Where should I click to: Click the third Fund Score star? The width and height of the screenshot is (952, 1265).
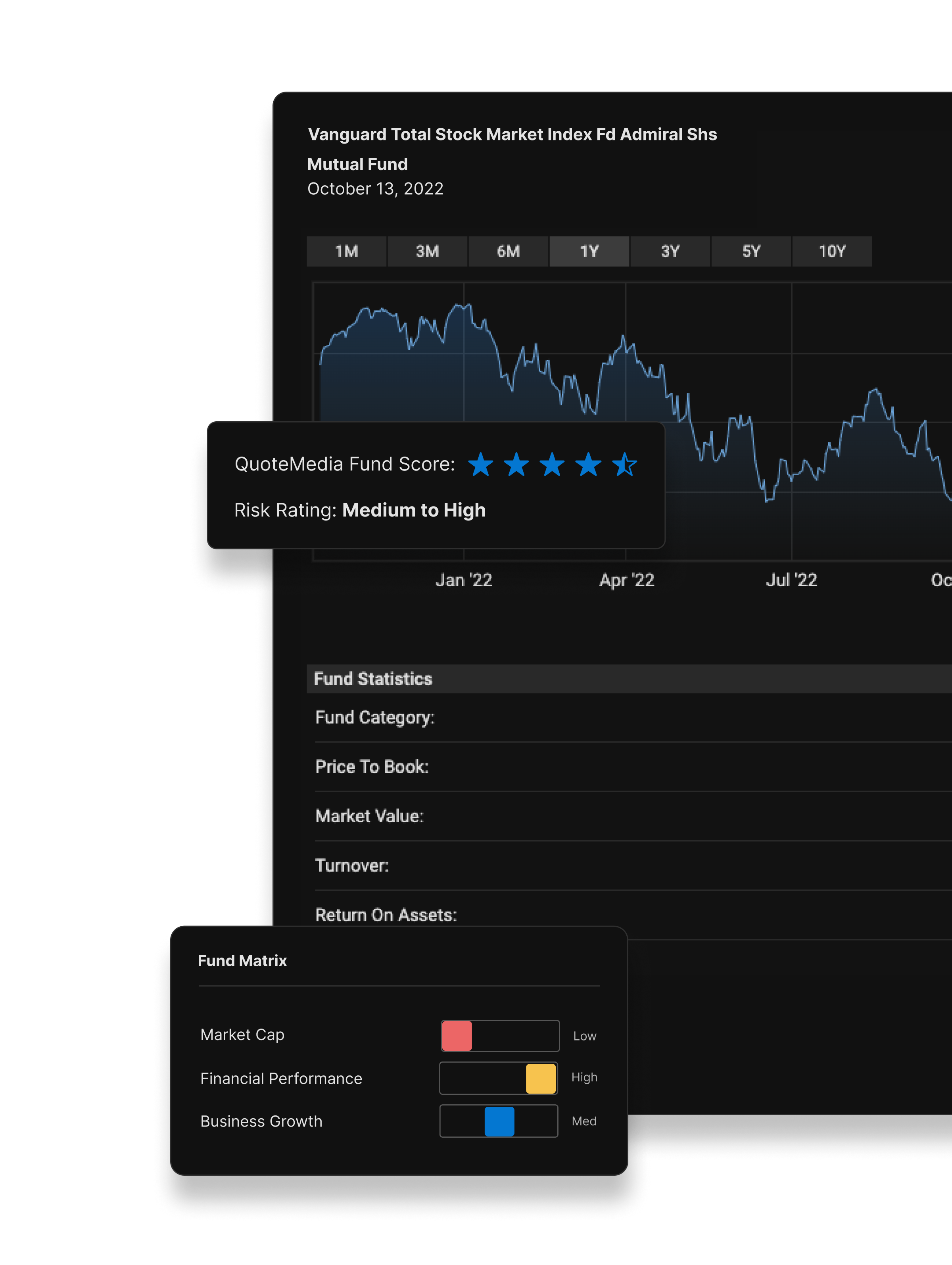pyautogui.click(x=552, y=465)
